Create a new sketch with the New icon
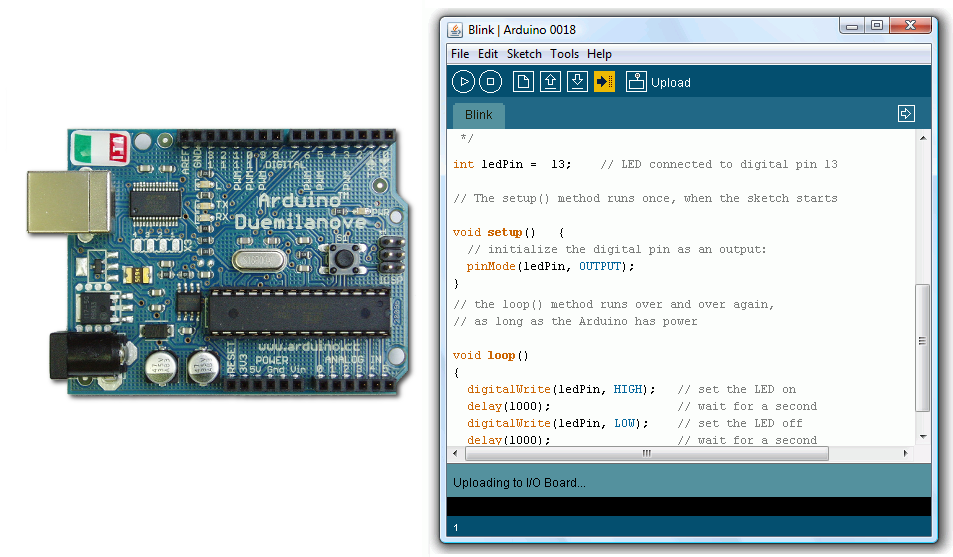 click(x=523, y=81)
